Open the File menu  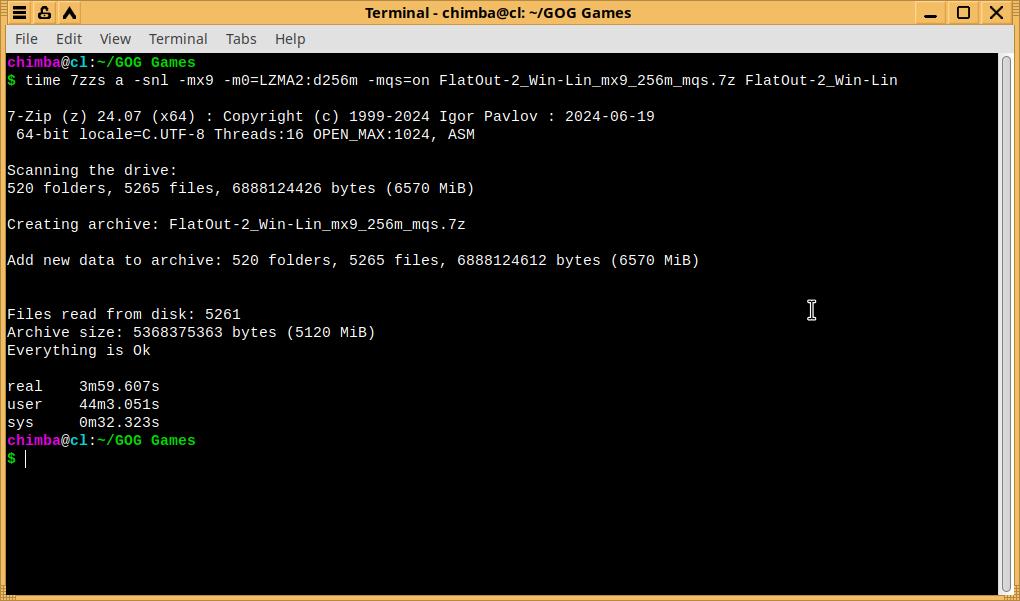26,39
